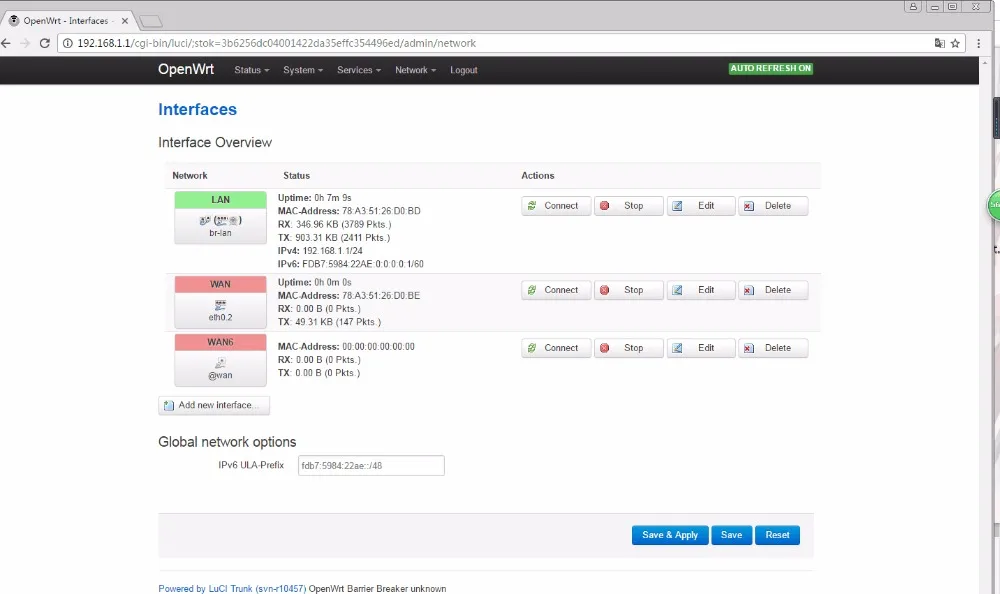Open the Chrome user profile button

pyautogui.click(x=913, y=6)
